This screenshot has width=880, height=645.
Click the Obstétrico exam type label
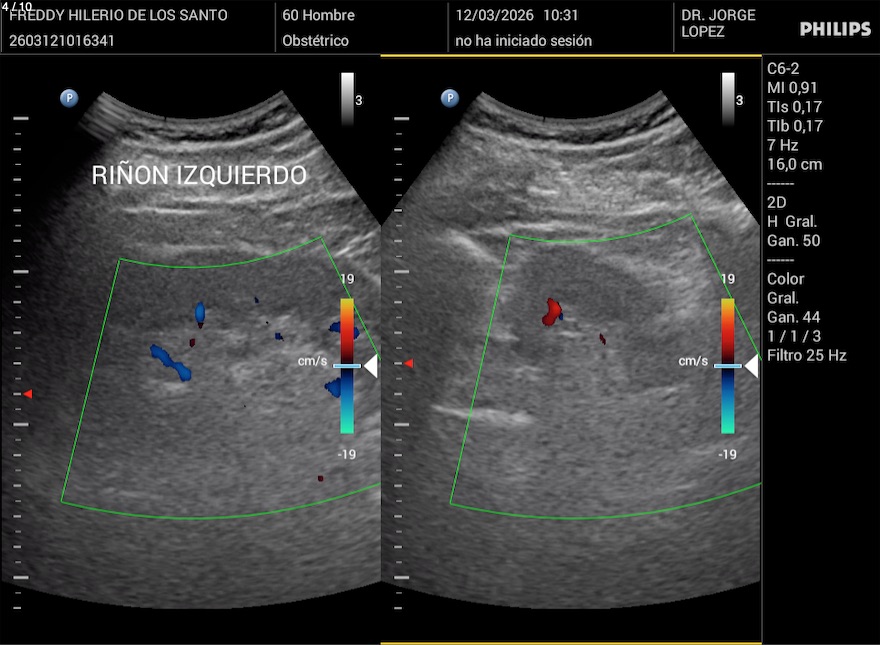(x=316, y=41)
